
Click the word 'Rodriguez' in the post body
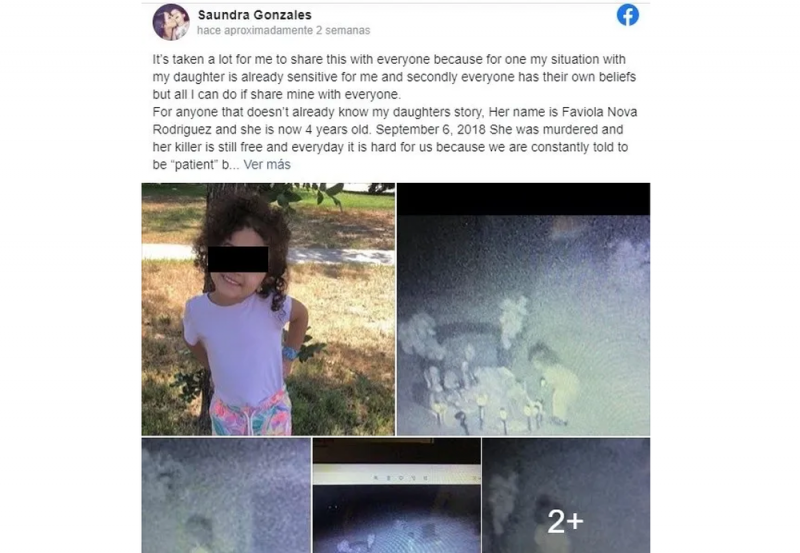coord(182,130)
